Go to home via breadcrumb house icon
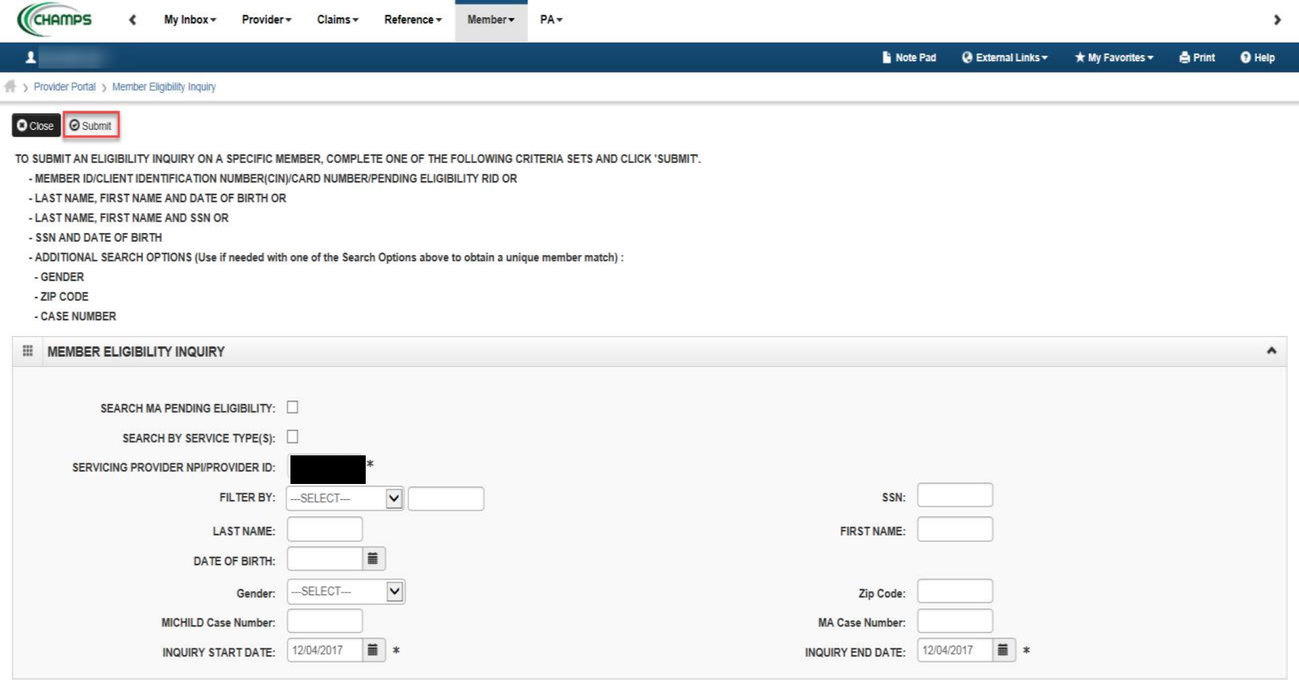This screenshot has width=1299, height=689. (x=10, y=87)
